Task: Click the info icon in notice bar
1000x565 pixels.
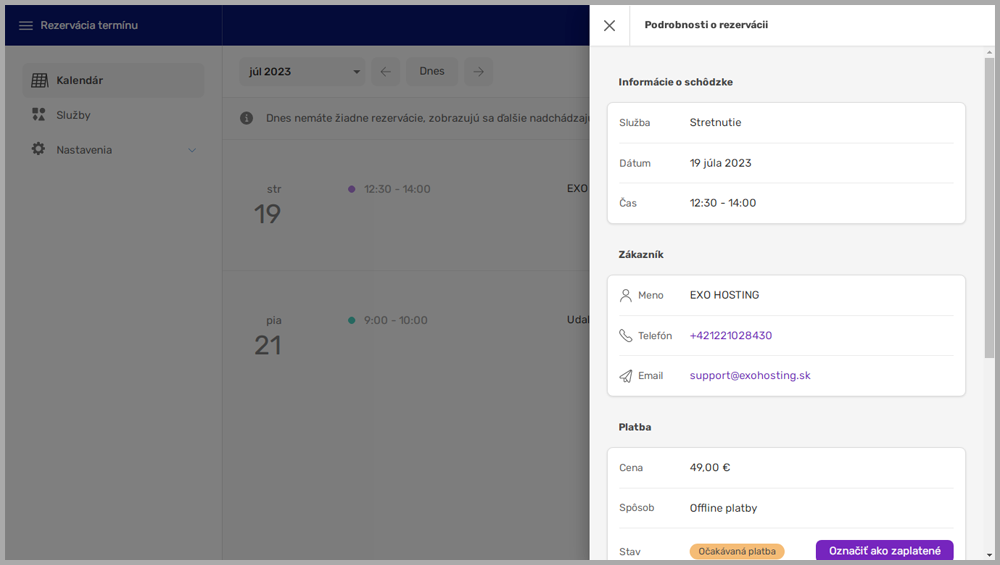Action: tap(247, 118)
